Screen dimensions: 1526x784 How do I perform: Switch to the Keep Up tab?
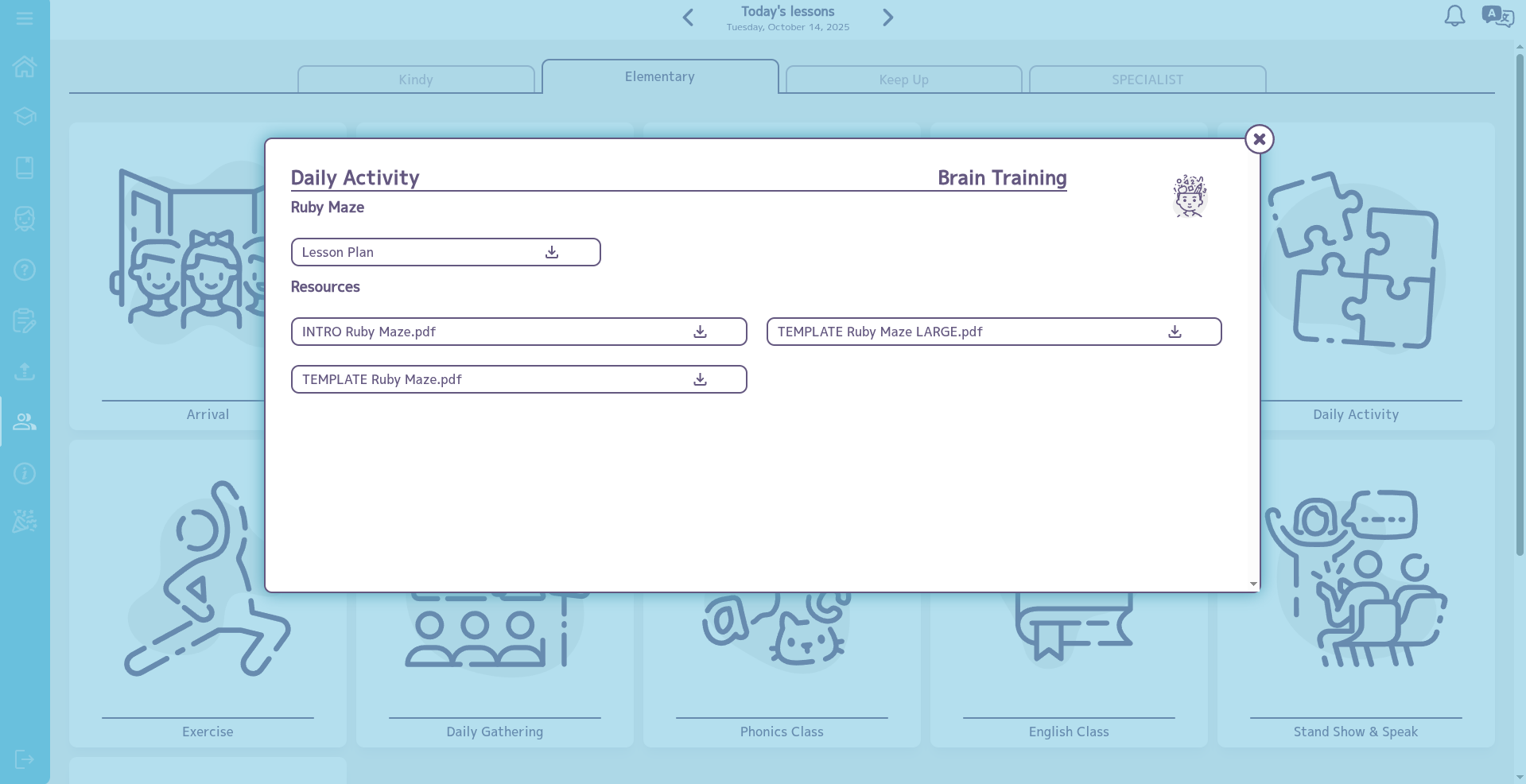click(x=903, y=80)
